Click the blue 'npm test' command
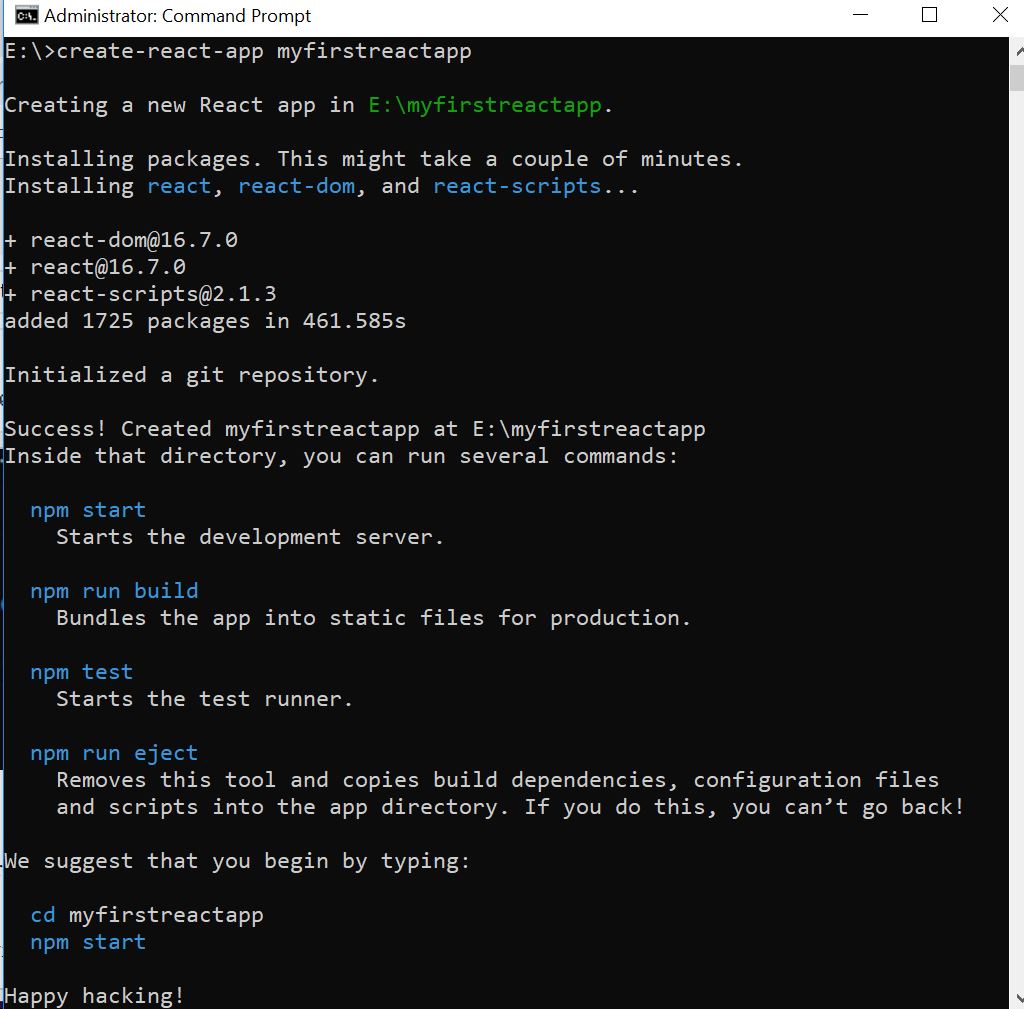The image size is (1024, 1009). [82, 672]
